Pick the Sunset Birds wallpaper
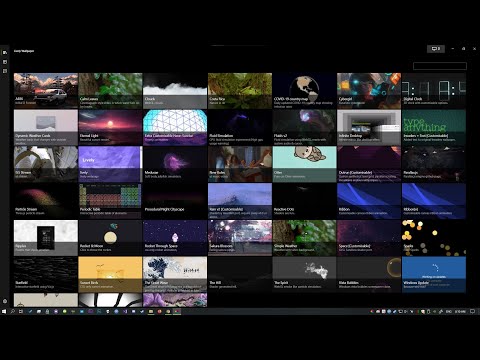The height and width of the screenshot is (360, 480). pyautogui.click(x=110, y=274)
